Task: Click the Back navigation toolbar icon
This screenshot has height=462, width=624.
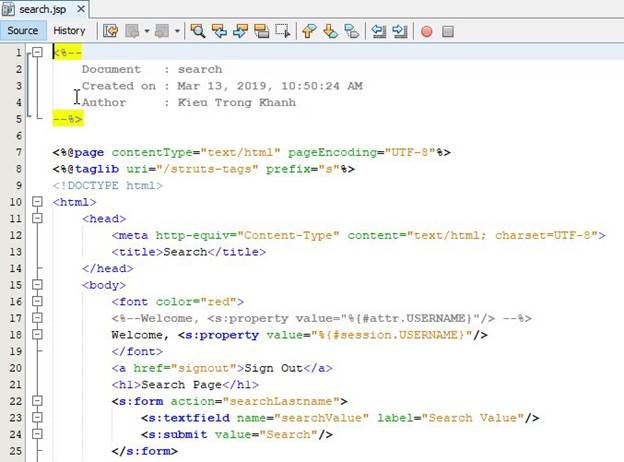Action: coord(132,31)
